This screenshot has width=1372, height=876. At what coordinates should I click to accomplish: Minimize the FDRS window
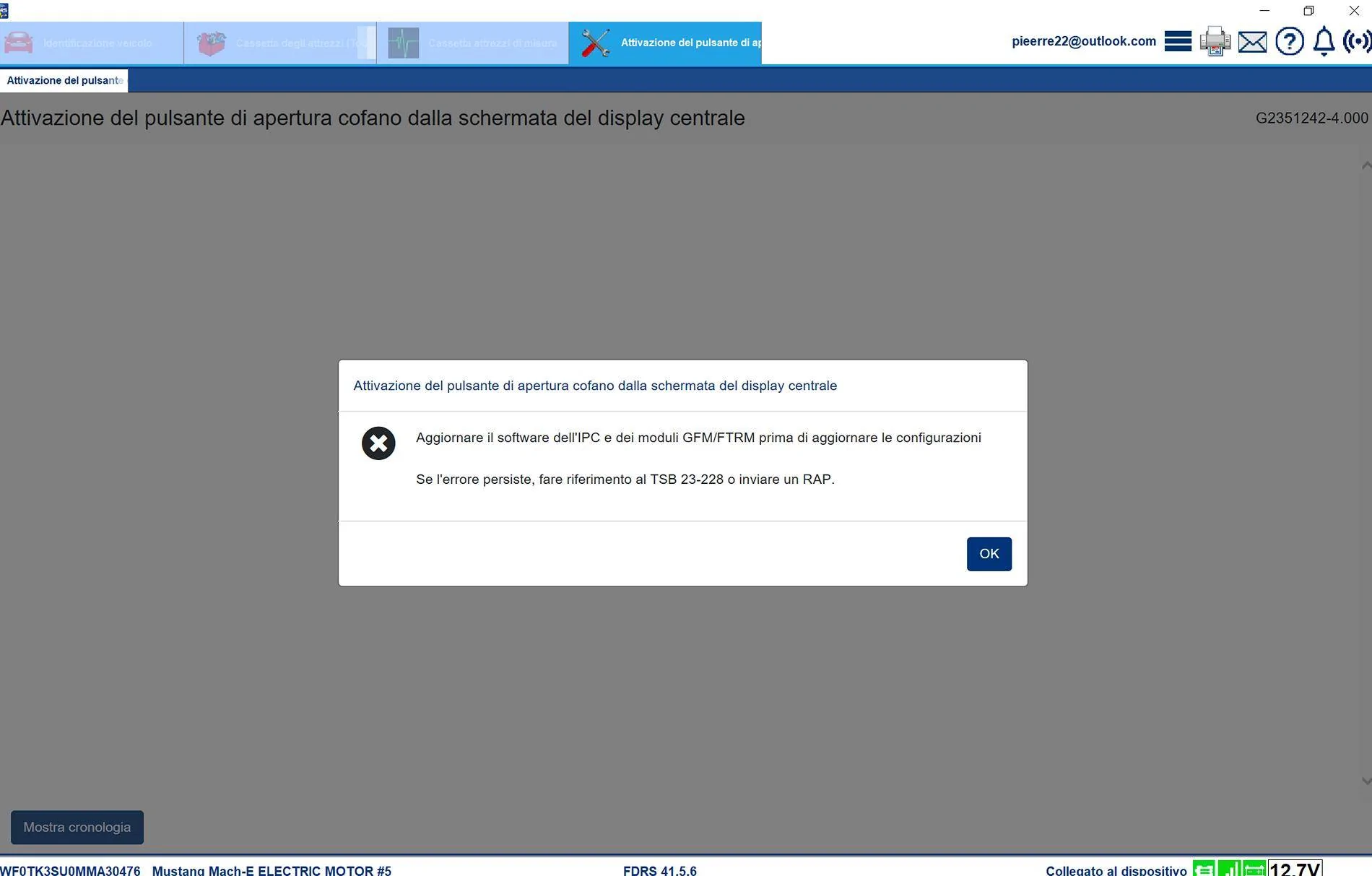click(x=1264, y=10)
